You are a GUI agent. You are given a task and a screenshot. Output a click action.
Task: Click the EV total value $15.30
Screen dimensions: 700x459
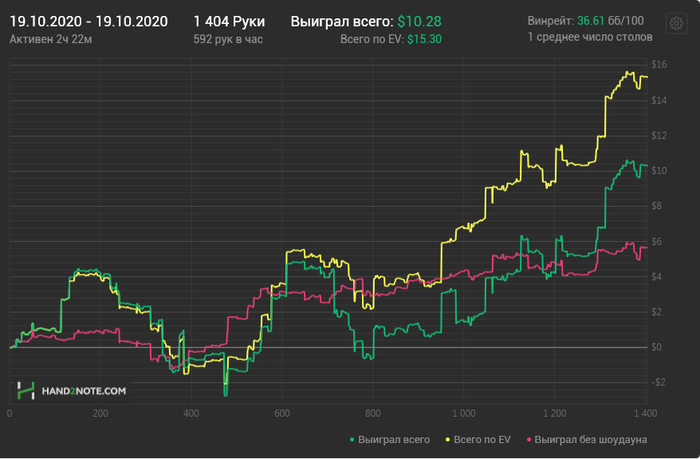tap(425, 39)
